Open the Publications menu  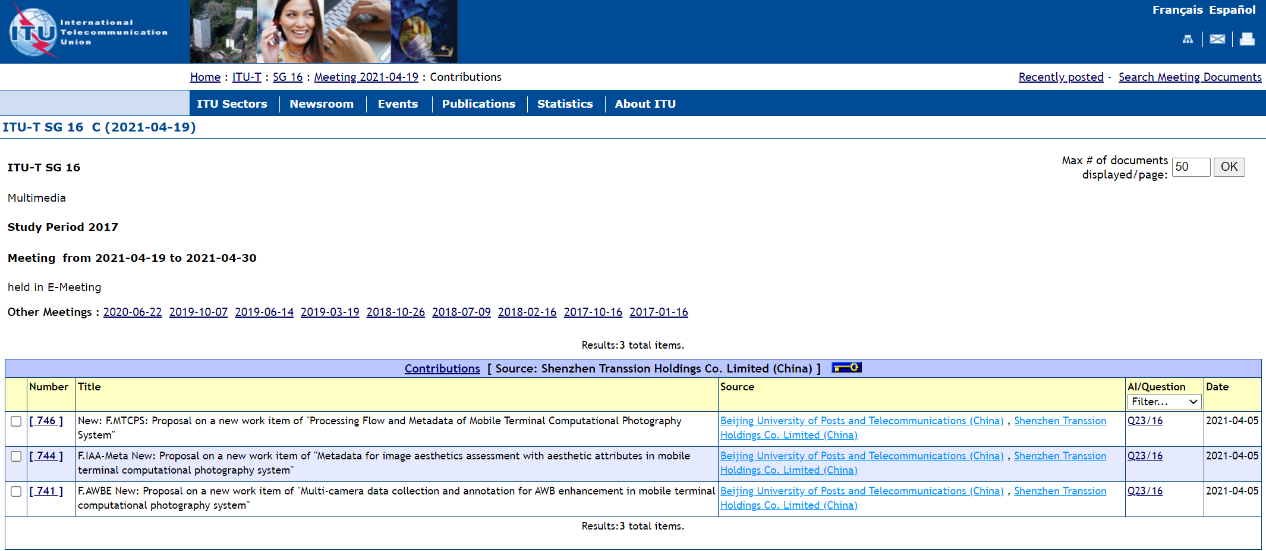[479, 104]
